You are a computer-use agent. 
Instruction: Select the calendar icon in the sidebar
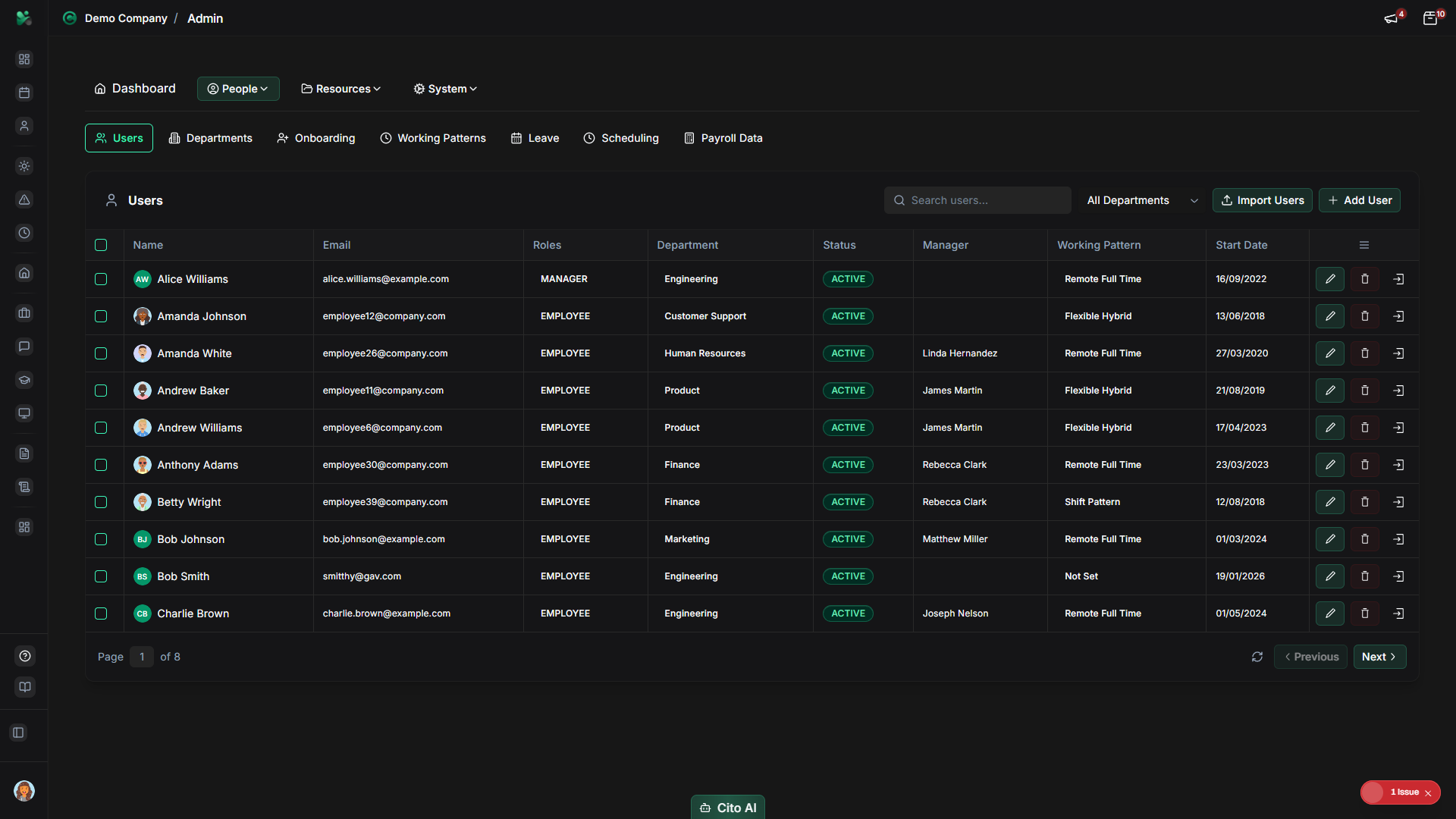click(x=24, y=93)
